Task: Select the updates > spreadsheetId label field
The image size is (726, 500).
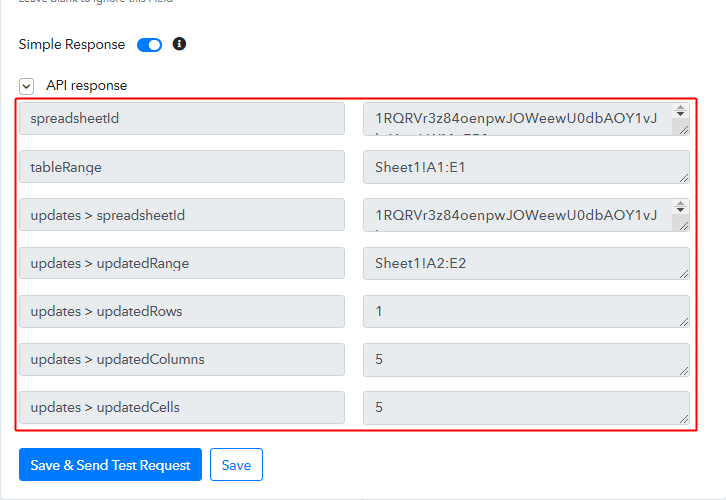Action: click(182, 215)
